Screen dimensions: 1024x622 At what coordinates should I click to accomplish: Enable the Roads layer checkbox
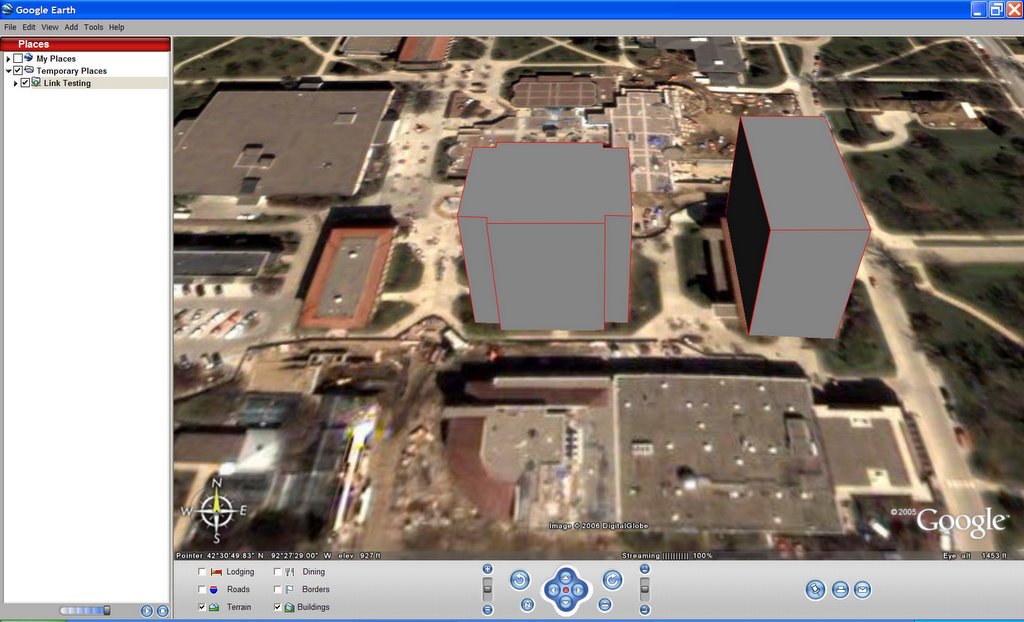tap(202, 589)
